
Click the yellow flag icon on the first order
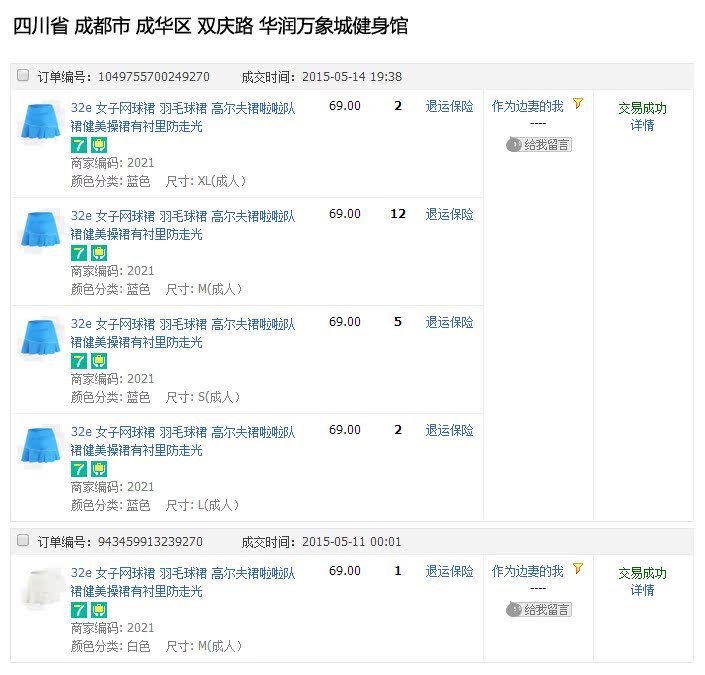coord(578,104)
